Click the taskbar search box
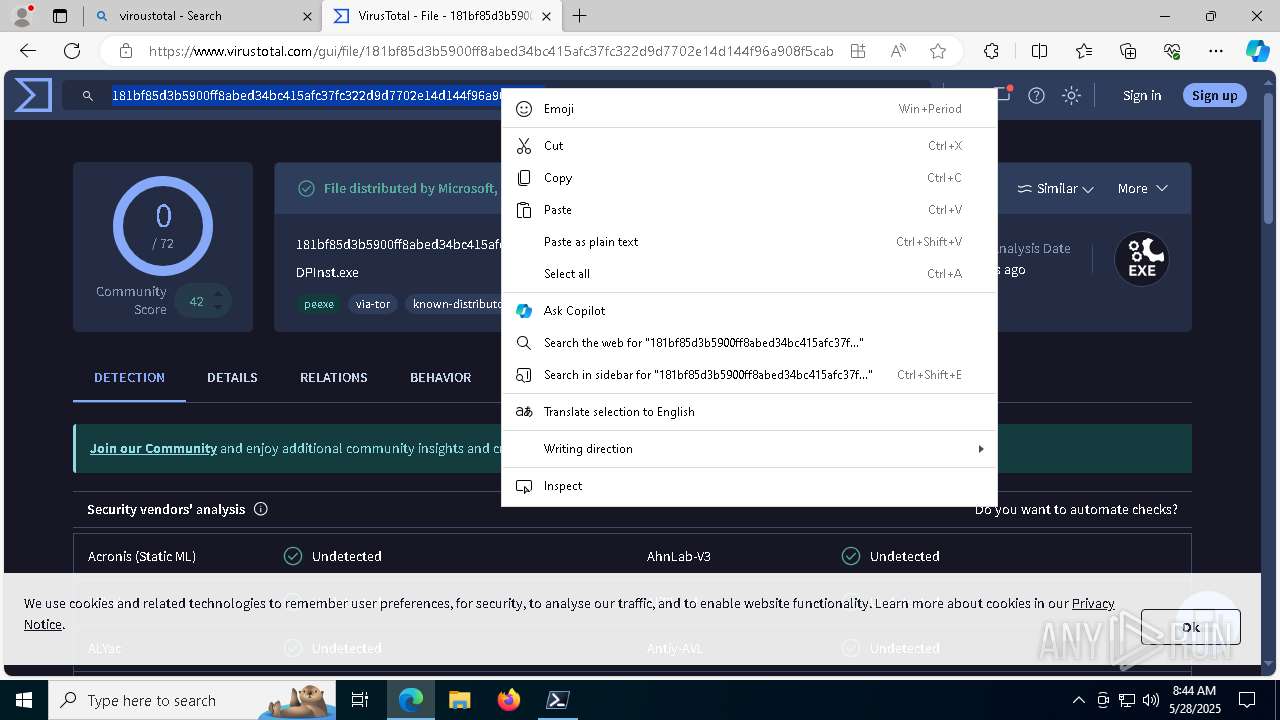This screenshot has width=1280, height=720. click(192, 700)
